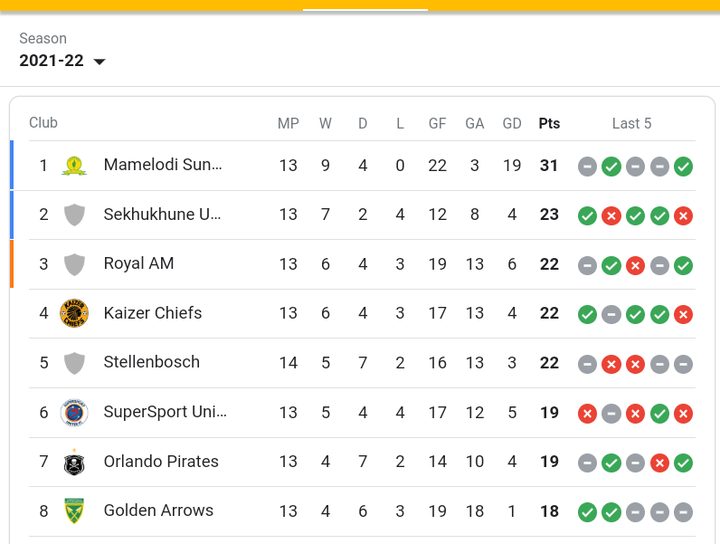The width and height of the screenshot is (720, 544).
Task: Click the Pts column header
Action: click(x=549, y=123)
